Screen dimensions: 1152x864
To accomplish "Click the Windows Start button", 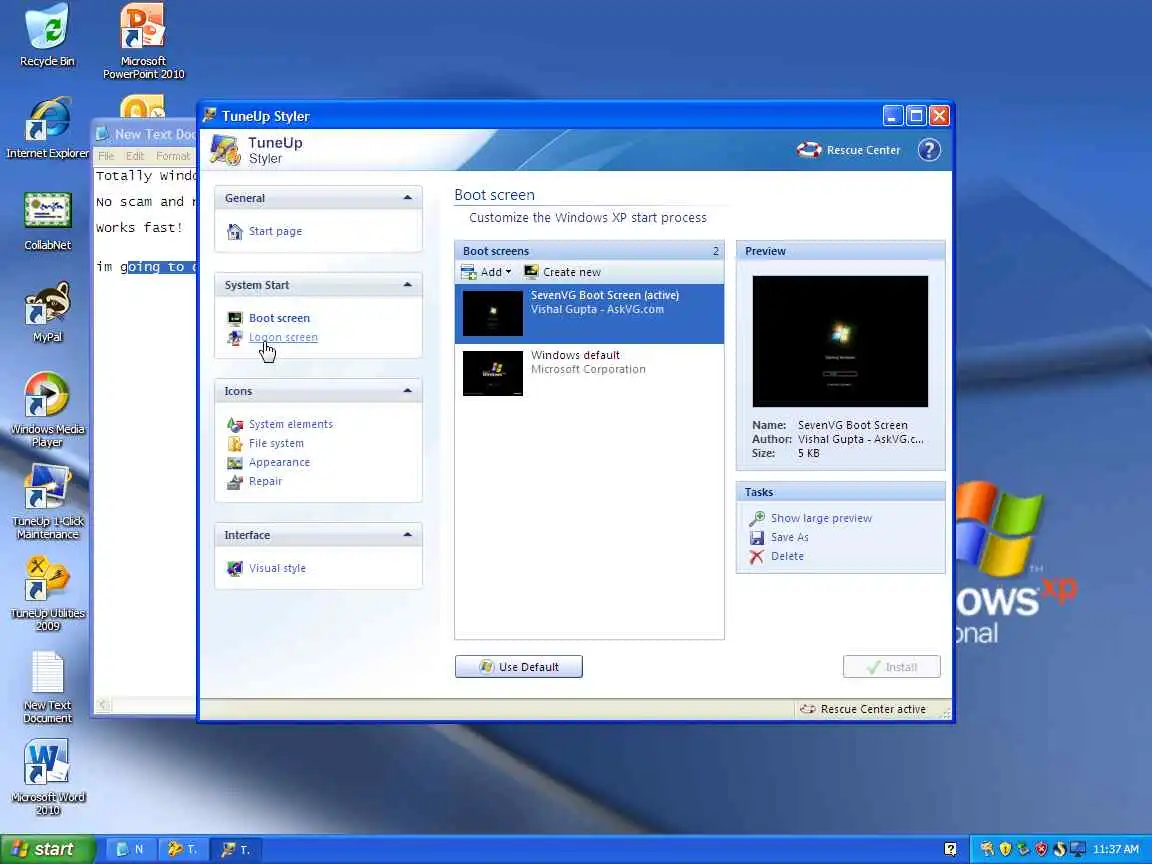I will tap(48, 849).
